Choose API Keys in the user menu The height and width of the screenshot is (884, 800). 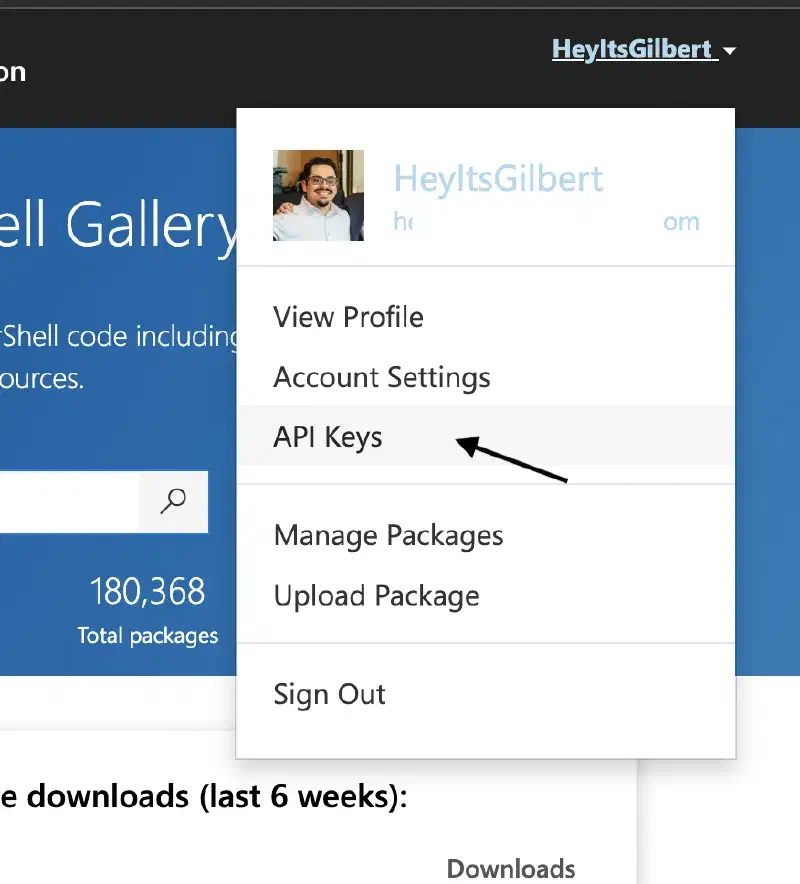pos(485,436)
